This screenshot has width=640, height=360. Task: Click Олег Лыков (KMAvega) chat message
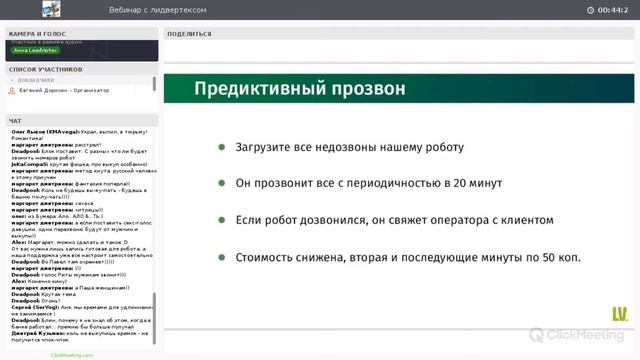(80, 135)
